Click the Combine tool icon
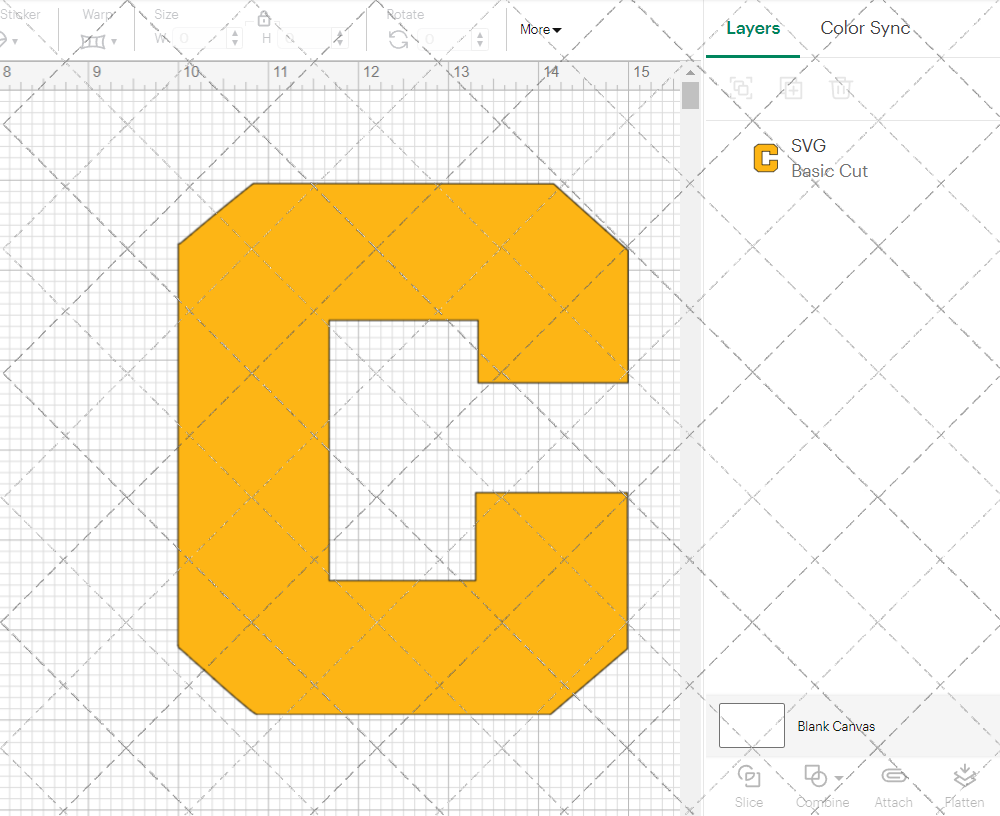The image size is (1000, 816). tap(812, 778)
